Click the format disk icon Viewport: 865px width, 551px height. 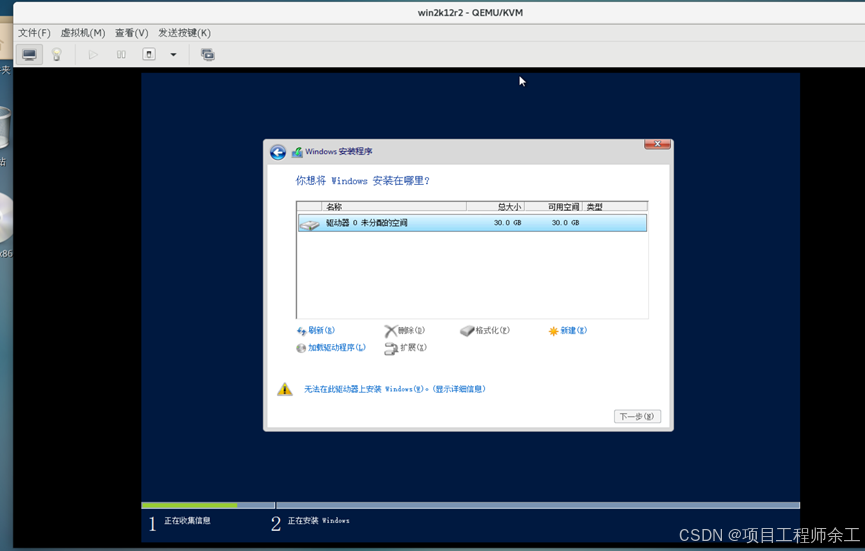[x=467, y=331]
